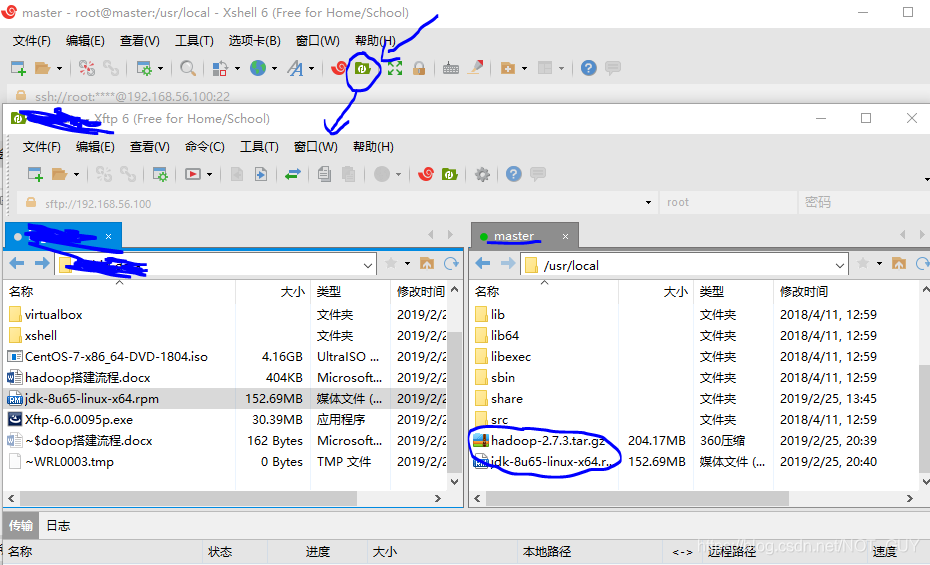
Task: Click the remote pane horizontal scrollbar
Action: tap(637, 499)
